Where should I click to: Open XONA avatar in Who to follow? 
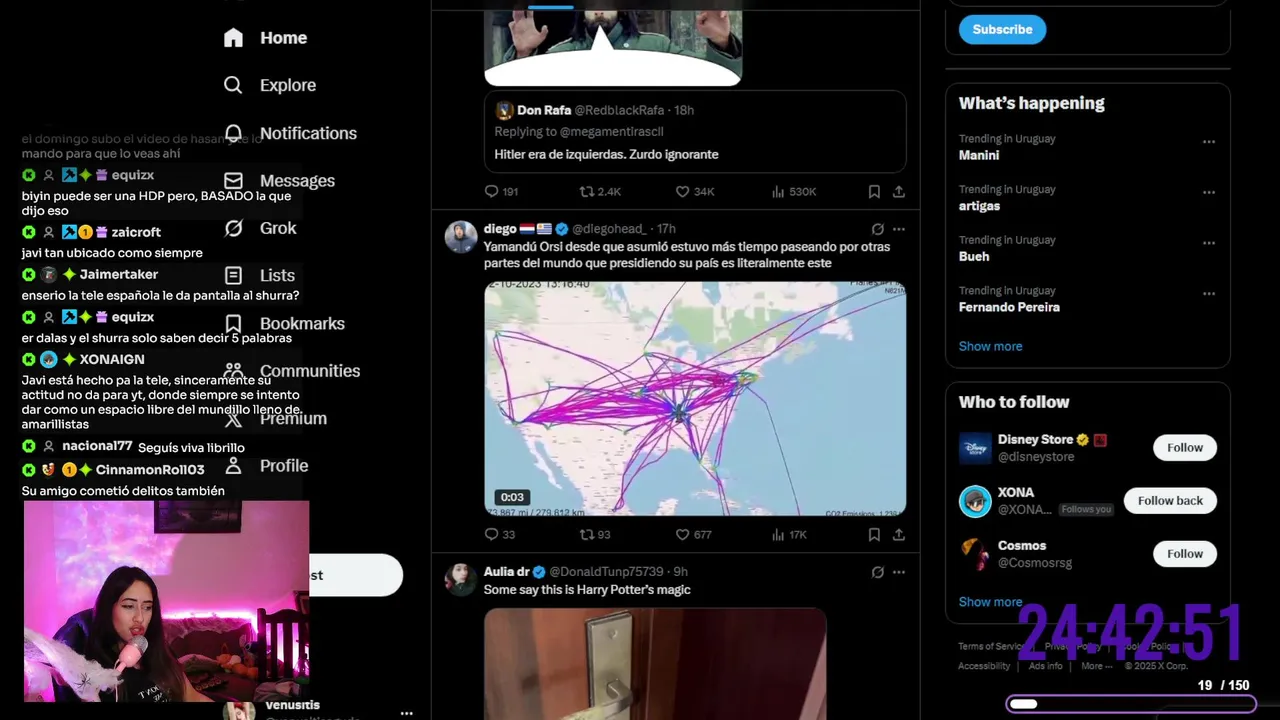tap(975, 501)
